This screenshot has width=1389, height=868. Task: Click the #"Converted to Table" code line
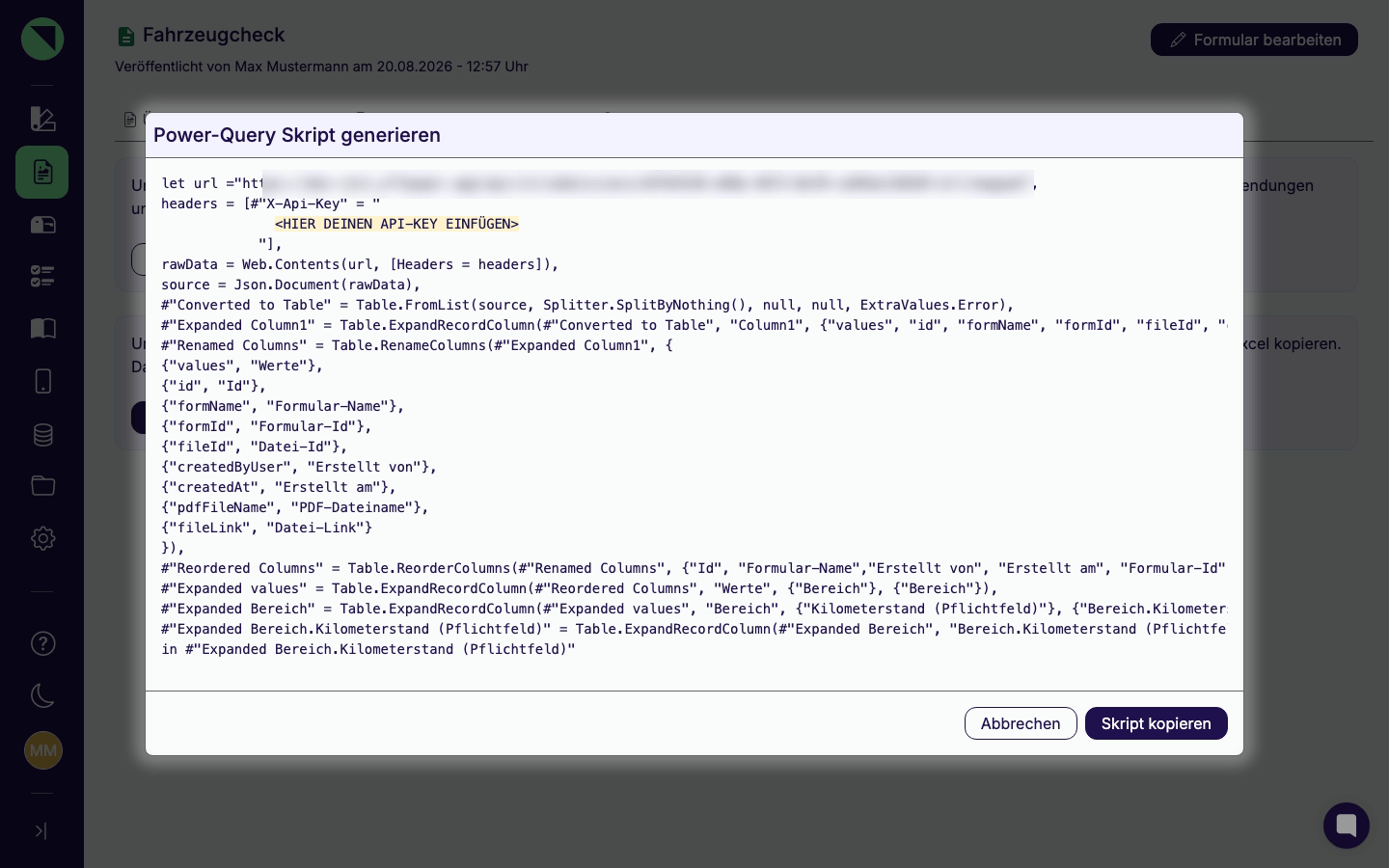(587, 305)
